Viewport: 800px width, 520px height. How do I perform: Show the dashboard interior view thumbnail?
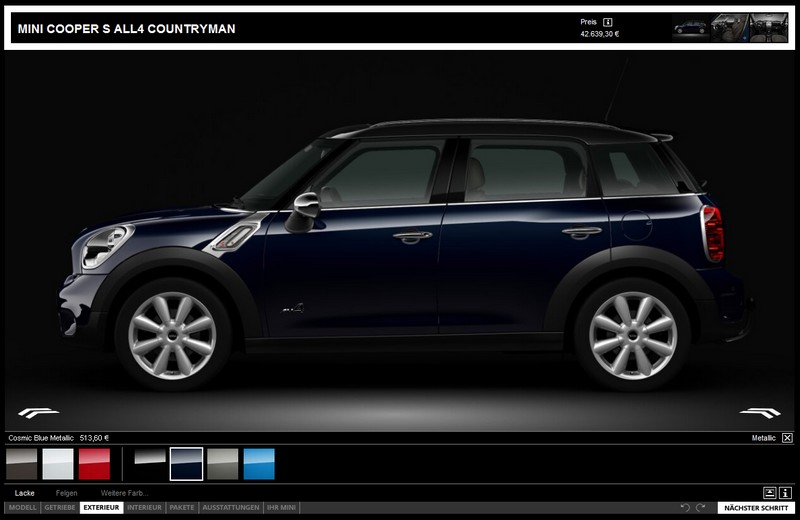[x=769, y=27]
